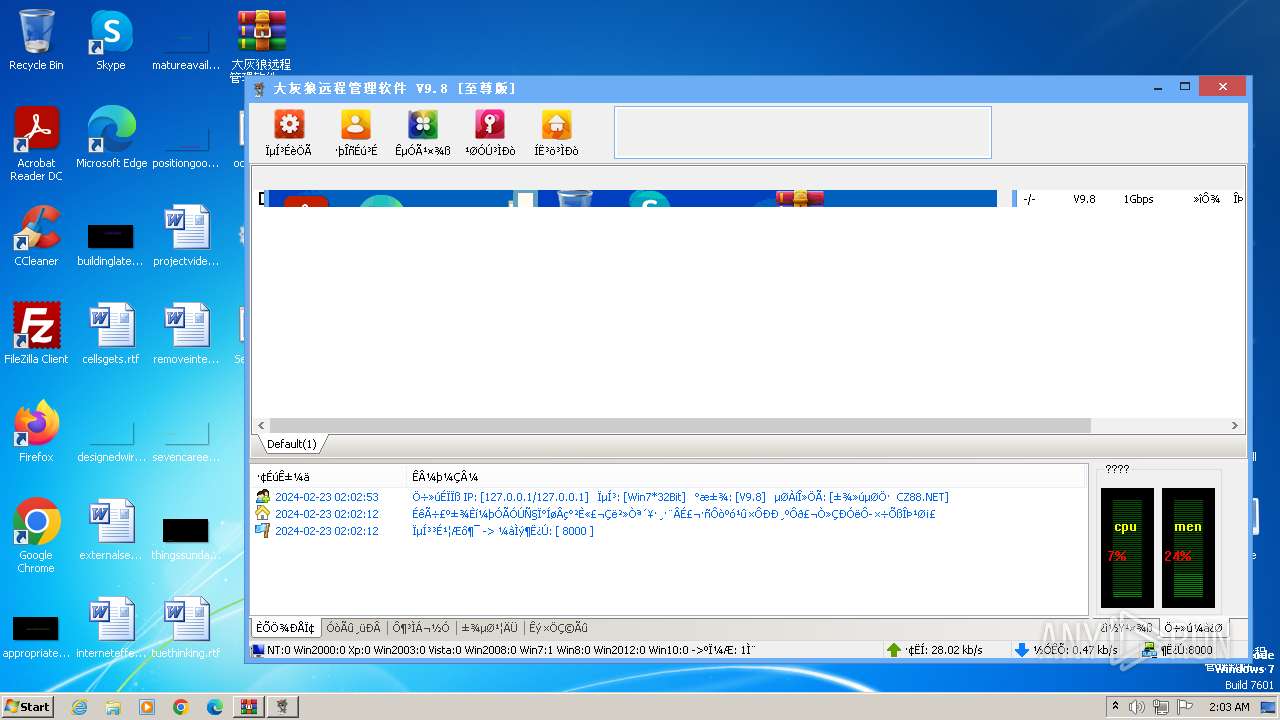The width and height of the screenshot is (1280, 720).
Task: Open Acrobat Reader DC desktop shortcut
Action: (x=36, y=144)
